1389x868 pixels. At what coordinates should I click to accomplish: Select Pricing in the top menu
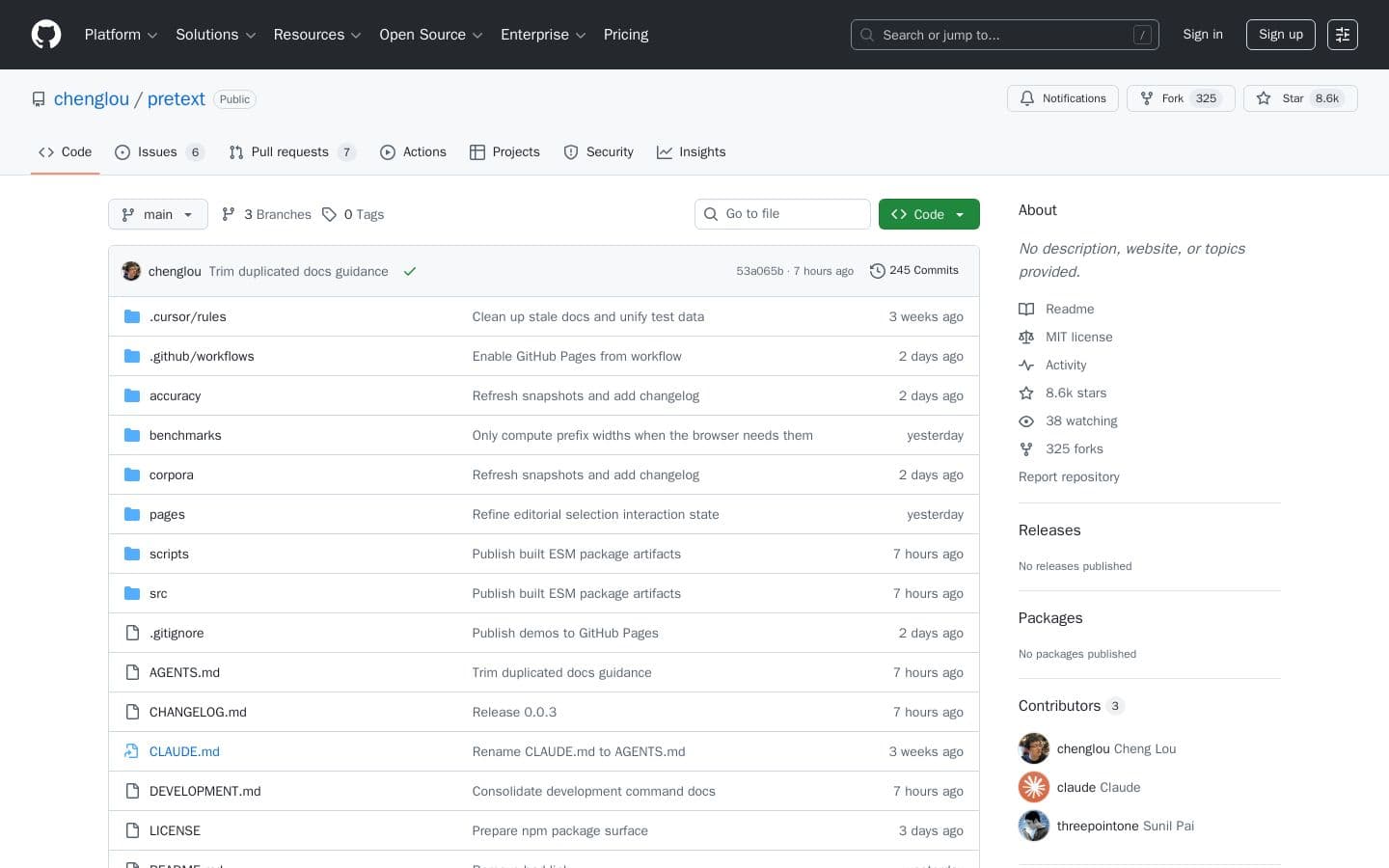click(x=625, y=35)
